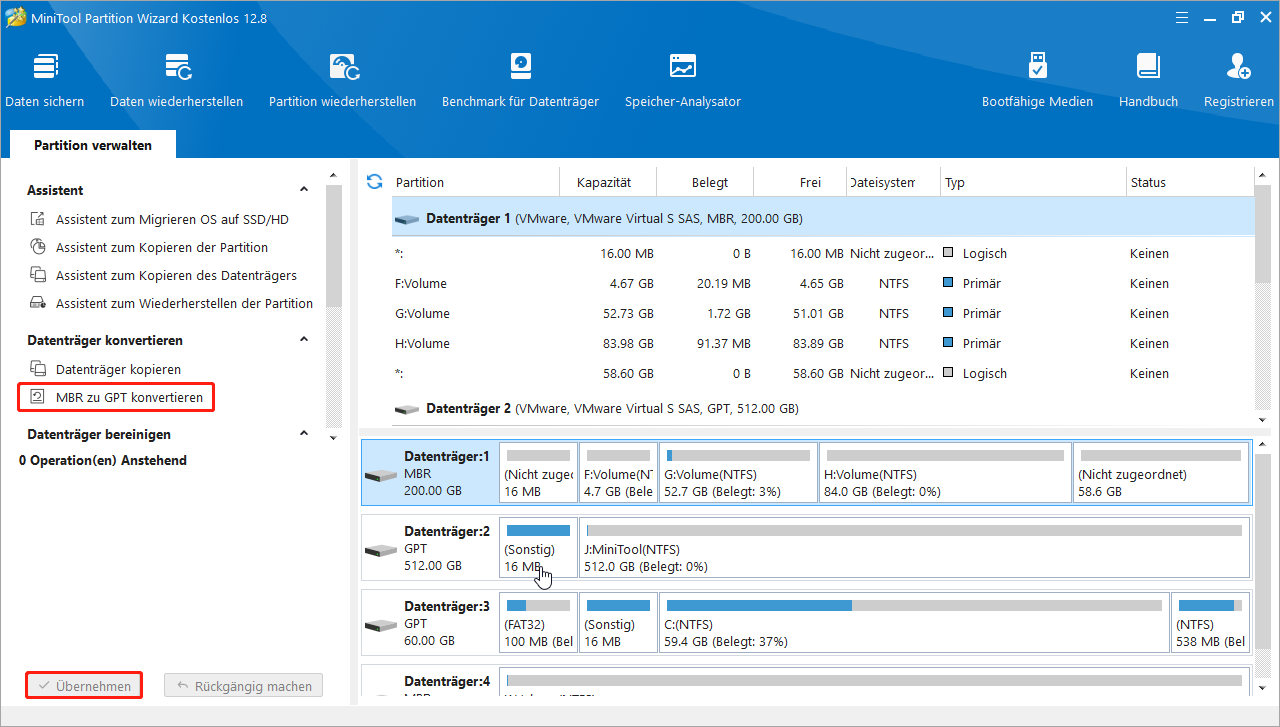This screenshot has width=1280, height=727.
Task: Open Benchmark für Datenträger
Action: [x=520, y=80]
